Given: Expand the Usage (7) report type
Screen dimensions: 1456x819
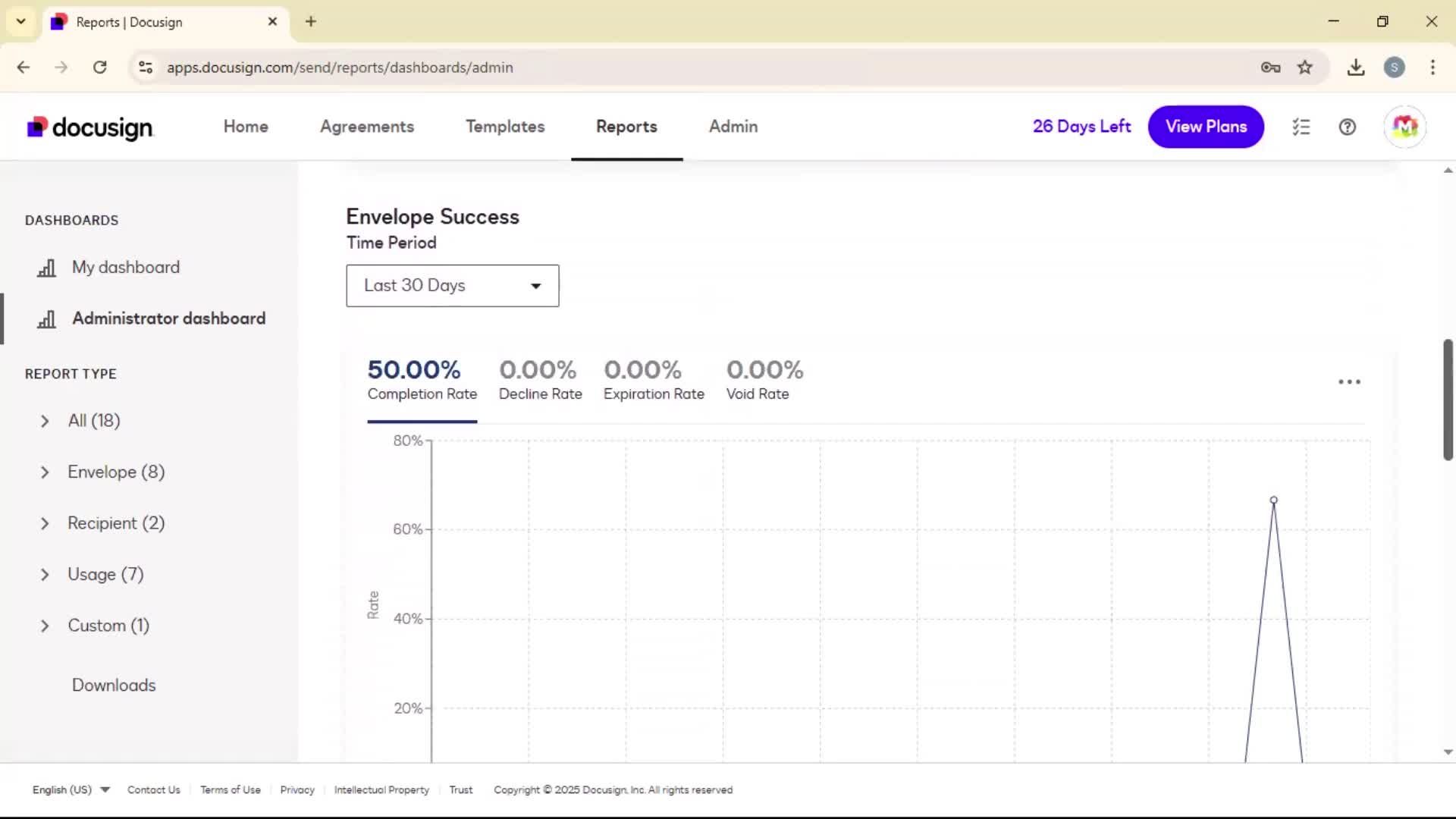Looking at the screenshot, I should [x=45, y=575].
